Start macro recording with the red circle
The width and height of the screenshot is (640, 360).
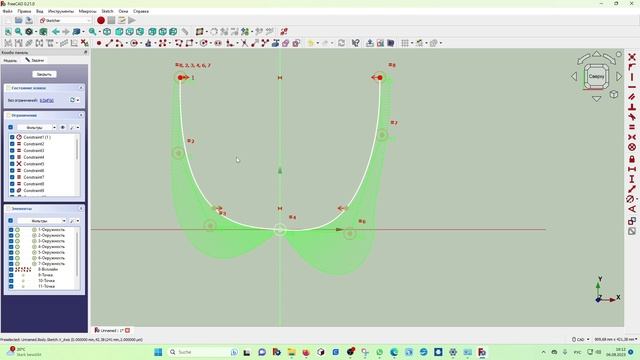[x=101, y=20]
